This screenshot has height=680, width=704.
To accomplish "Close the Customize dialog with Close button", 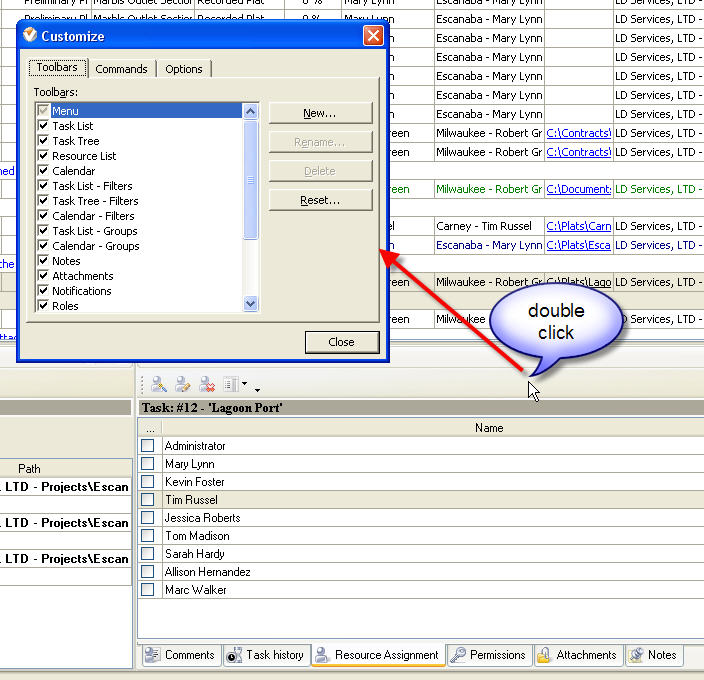I will pos(341,342).
